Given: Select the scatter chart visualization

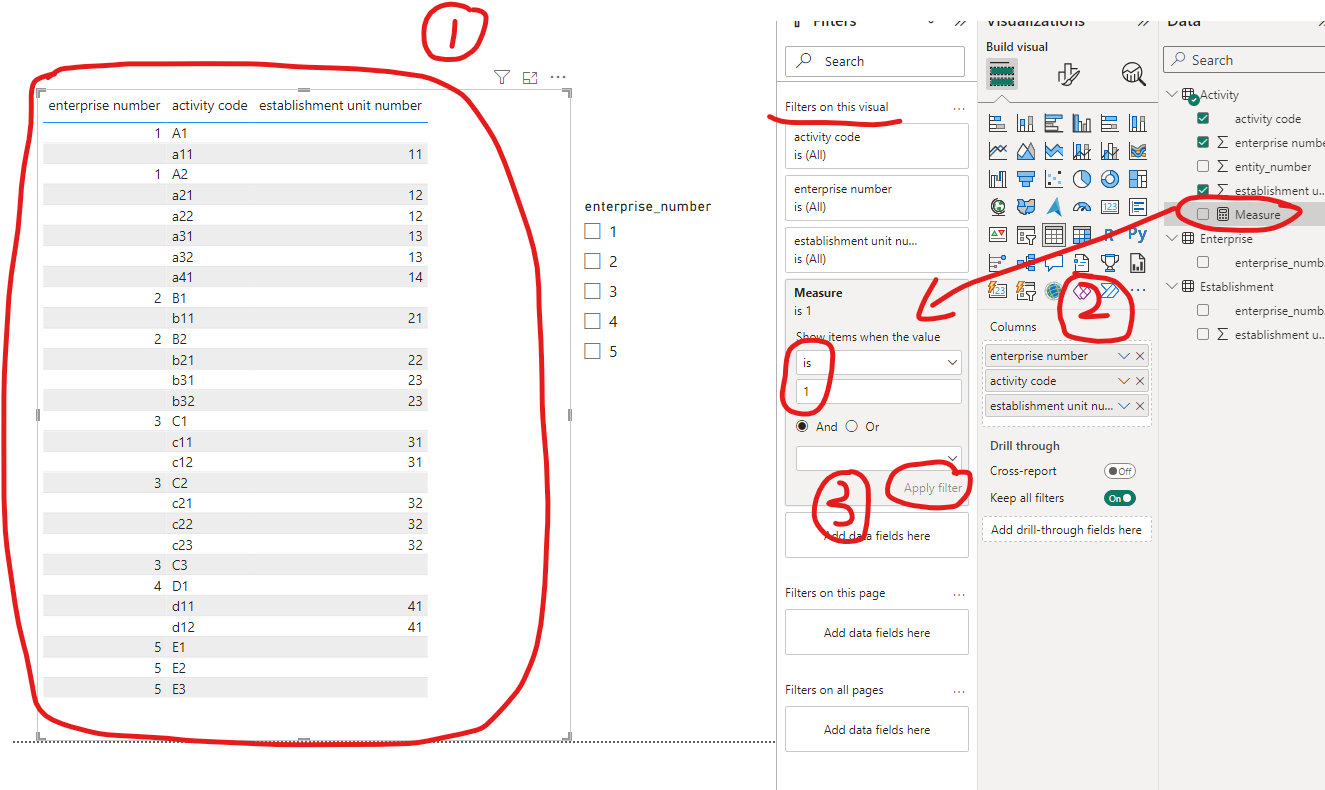Looking at the screenshot, I should coord(1053,179).
